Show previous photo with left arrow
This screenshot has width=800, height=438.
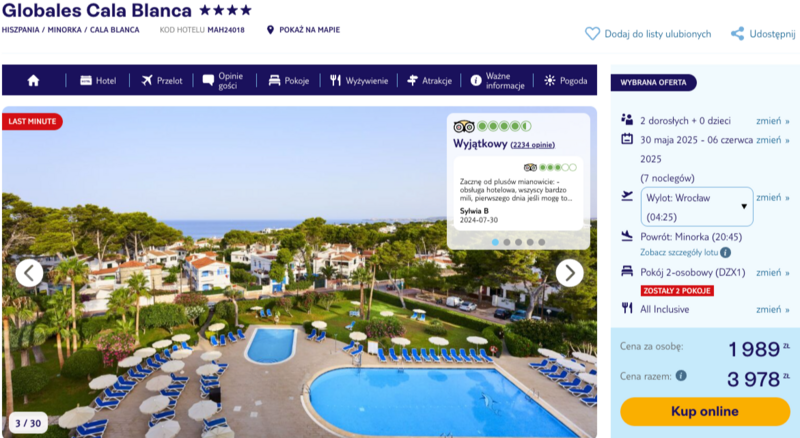point(30,273)
